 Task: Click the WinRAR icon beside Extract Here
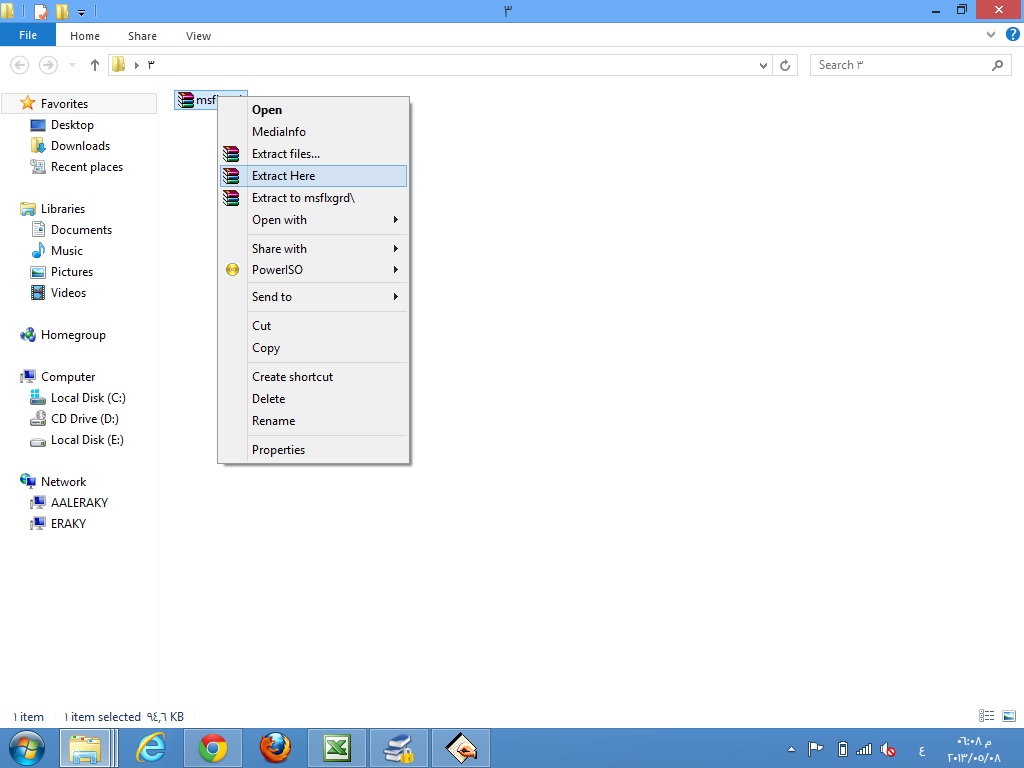pyautogui.click(x=231, y=176)
